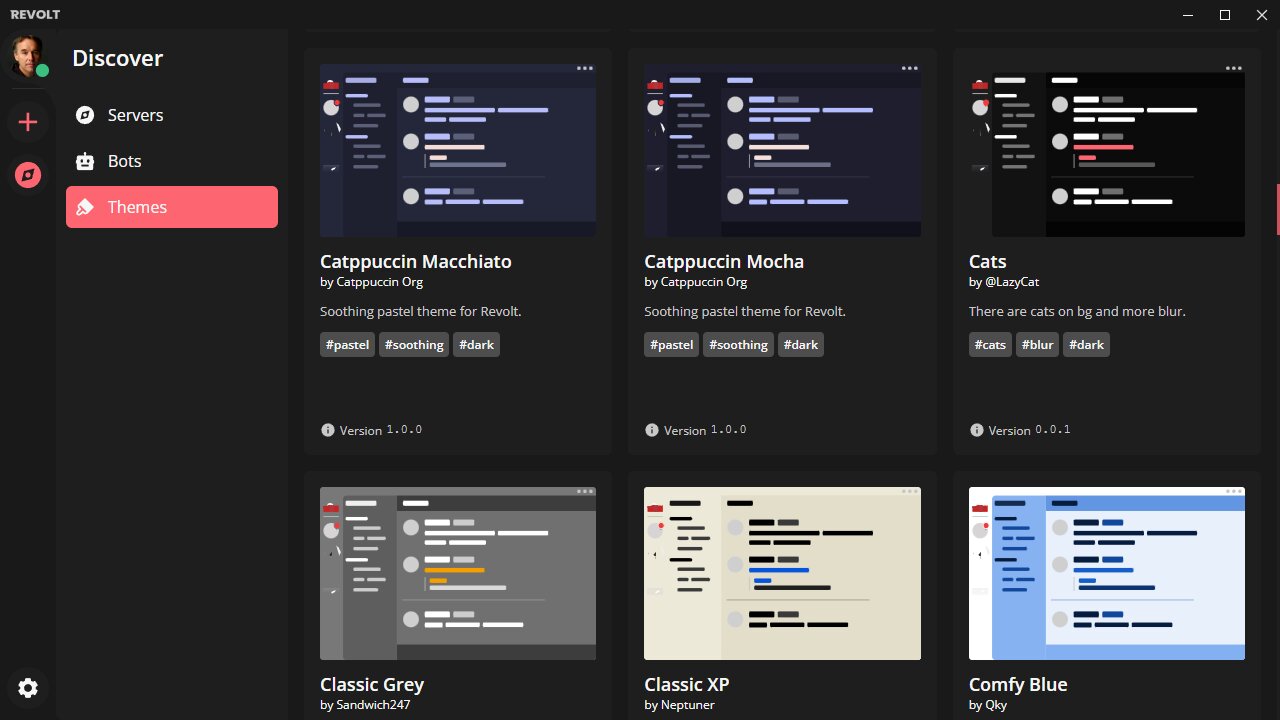Filter by the #soothing tag on Mocha
This screenshot has width=1280, height=720.
738,345
